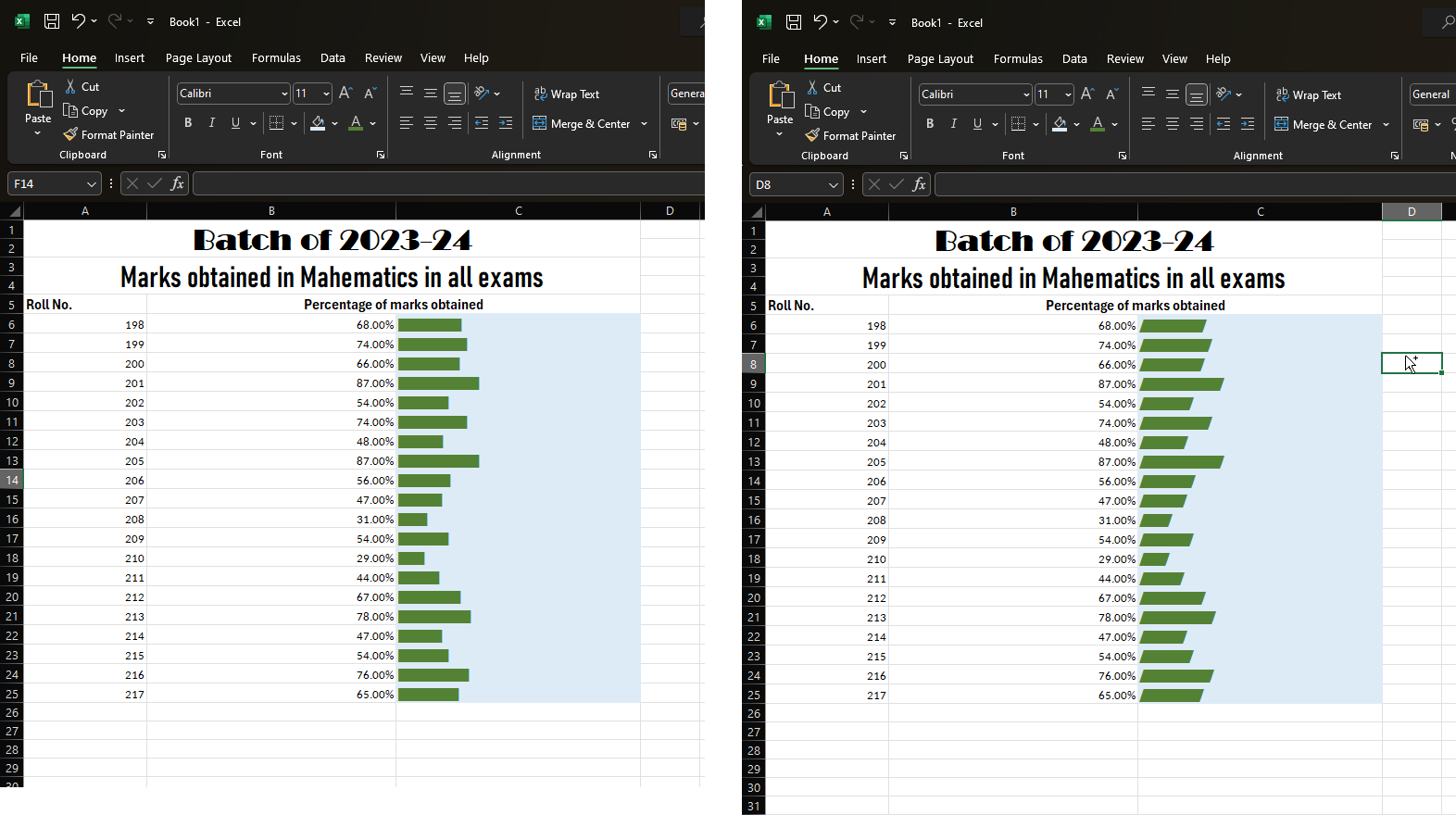Toggle Italic in left window
Screen dimensions: 1456x815
point(212,122)
